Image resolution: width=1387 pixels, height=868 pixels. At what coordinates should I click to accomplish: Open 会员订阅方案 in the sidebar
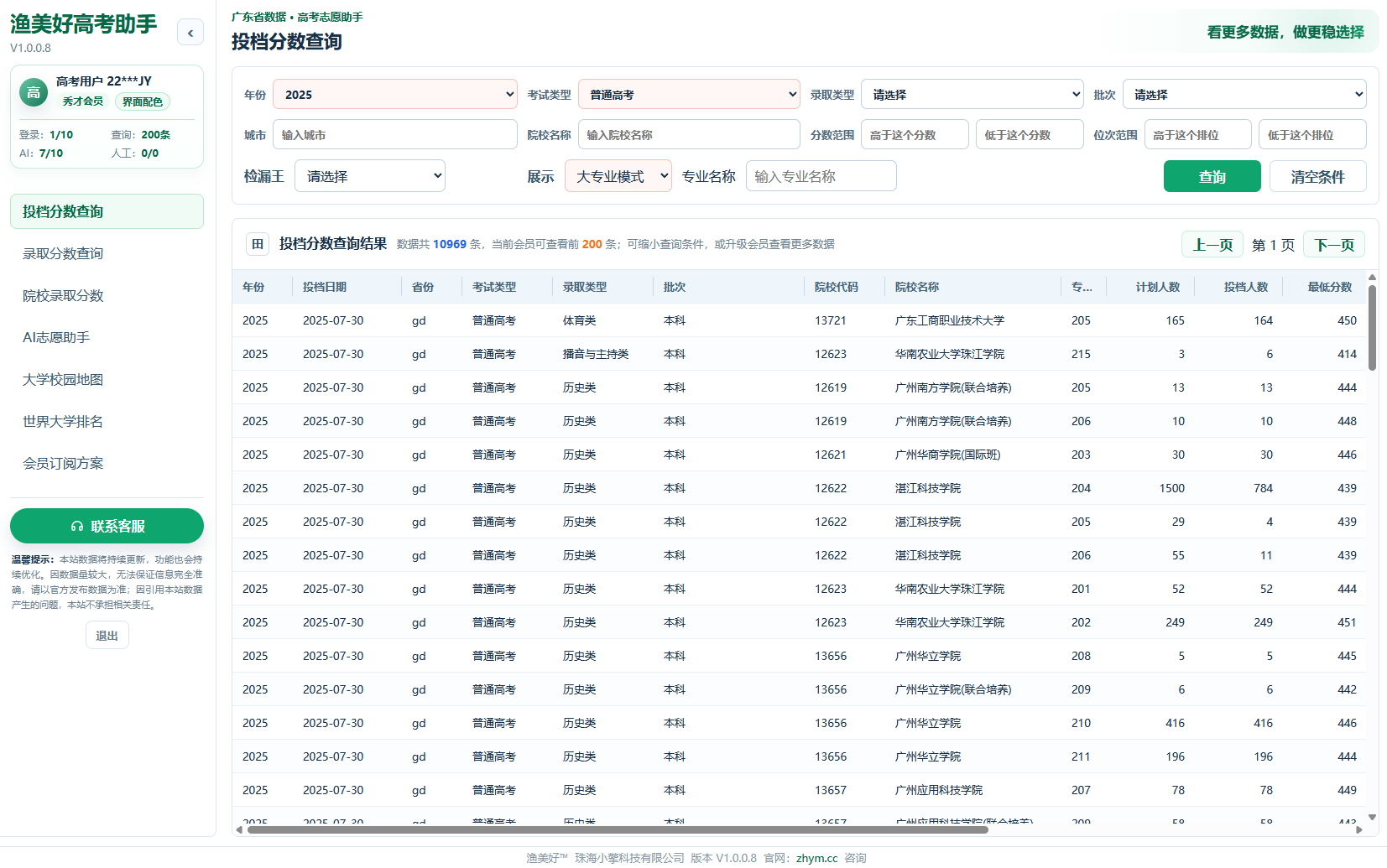pos(107,463)
